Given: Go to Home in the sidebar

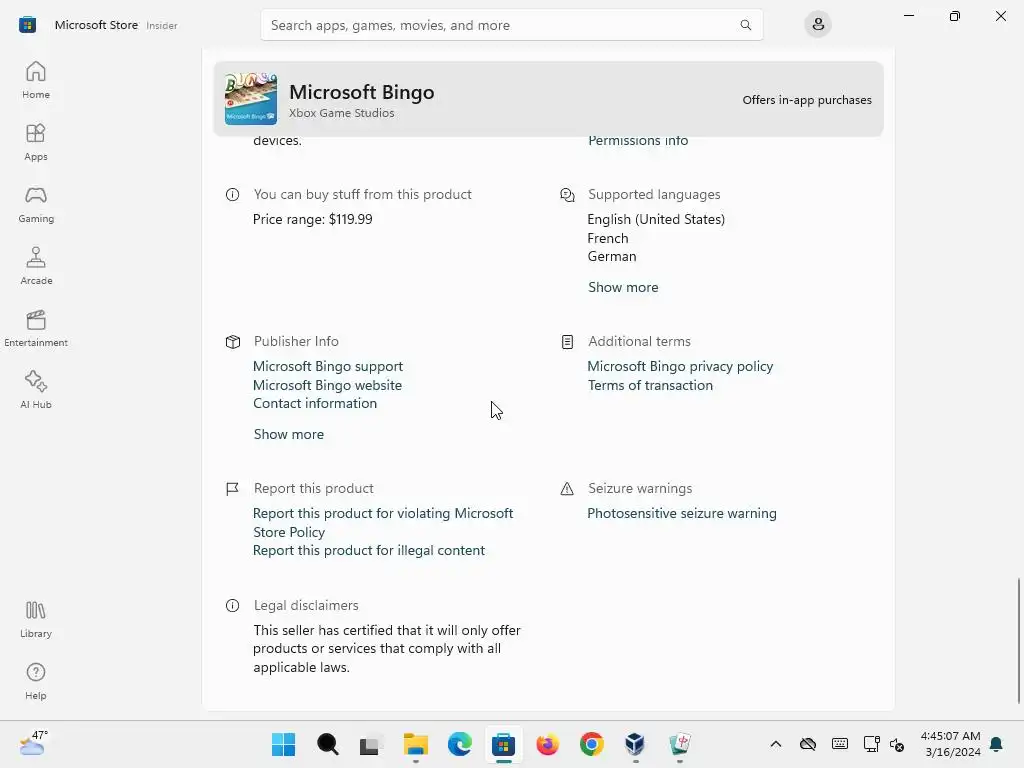Looking at the screenshot, I should click(x=35, y=80).
